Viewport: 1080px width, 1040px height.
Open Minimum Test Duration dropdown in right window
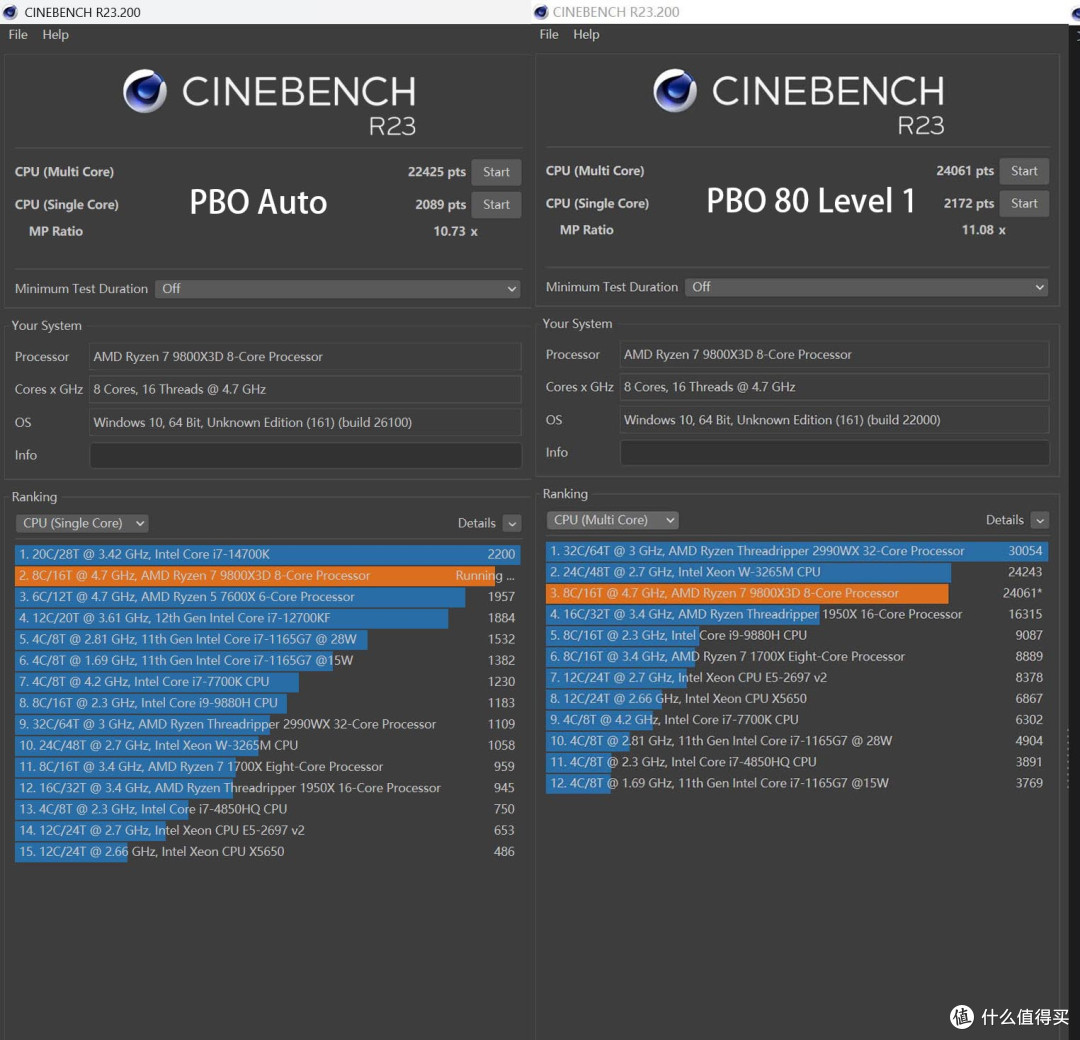click(x=866, y=287)
